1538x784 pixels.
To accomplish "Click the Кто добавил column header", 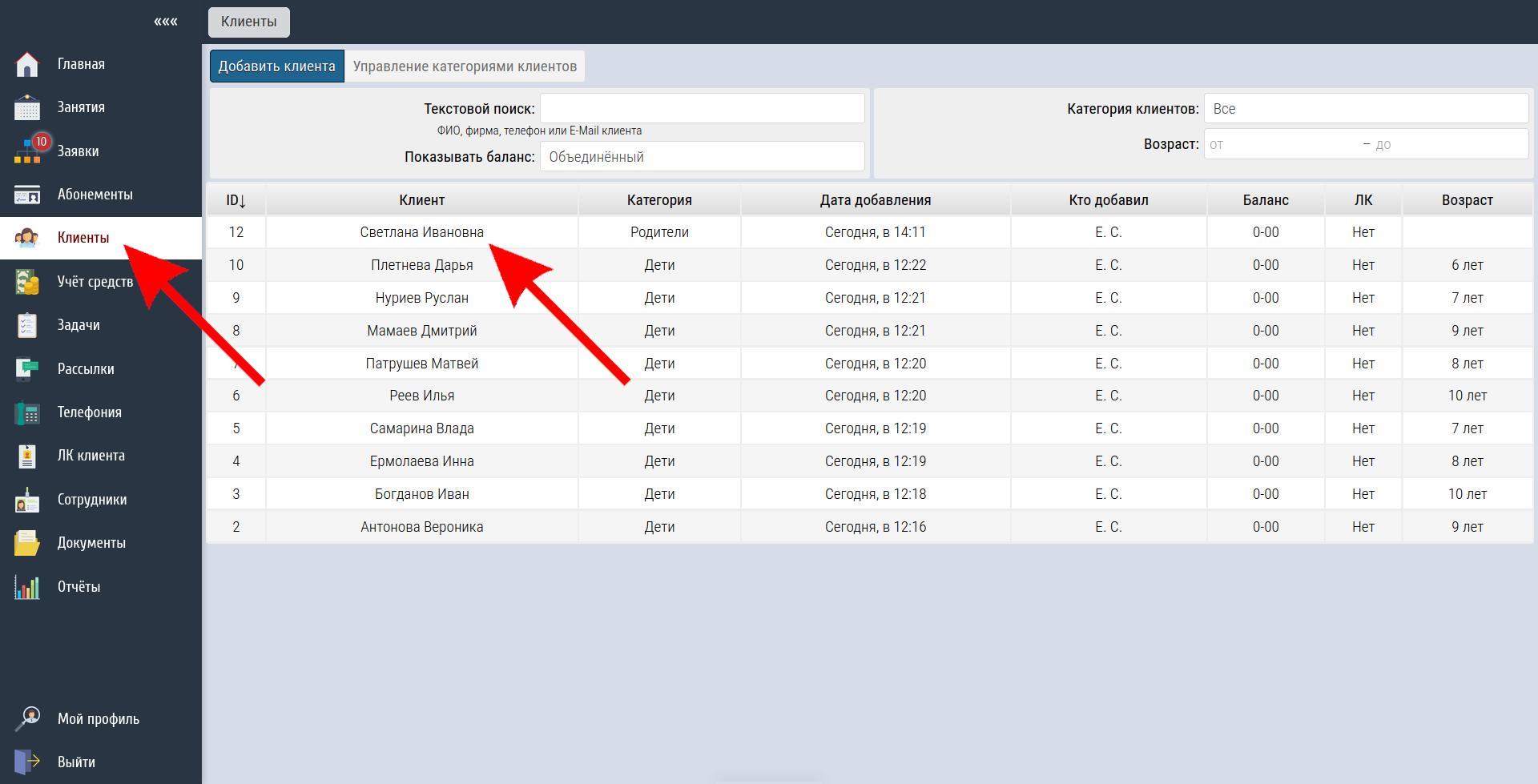I will click(1109, 200).
